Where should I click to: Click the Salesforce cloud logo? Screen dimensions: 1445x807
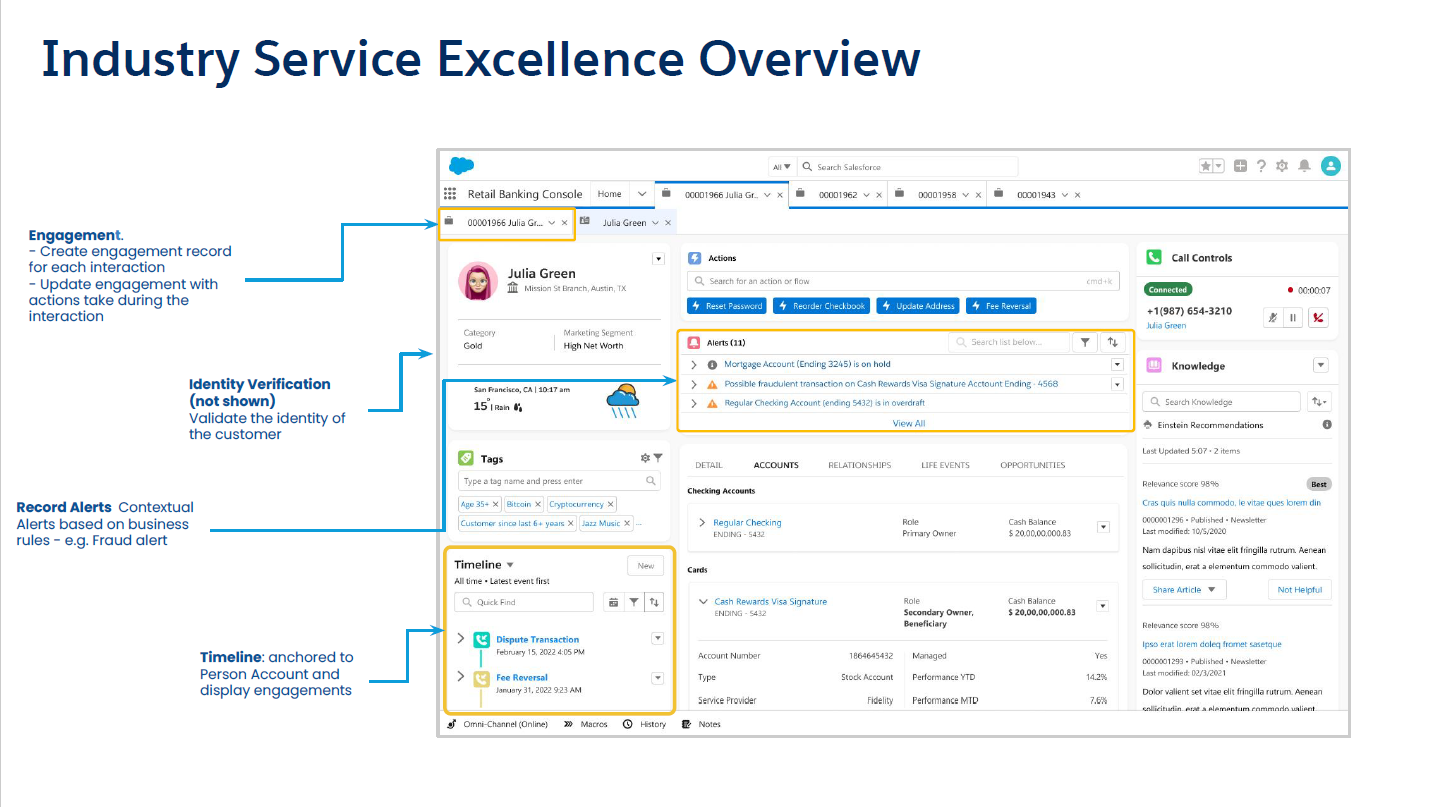pyautogui.click(x=461, y=166)
